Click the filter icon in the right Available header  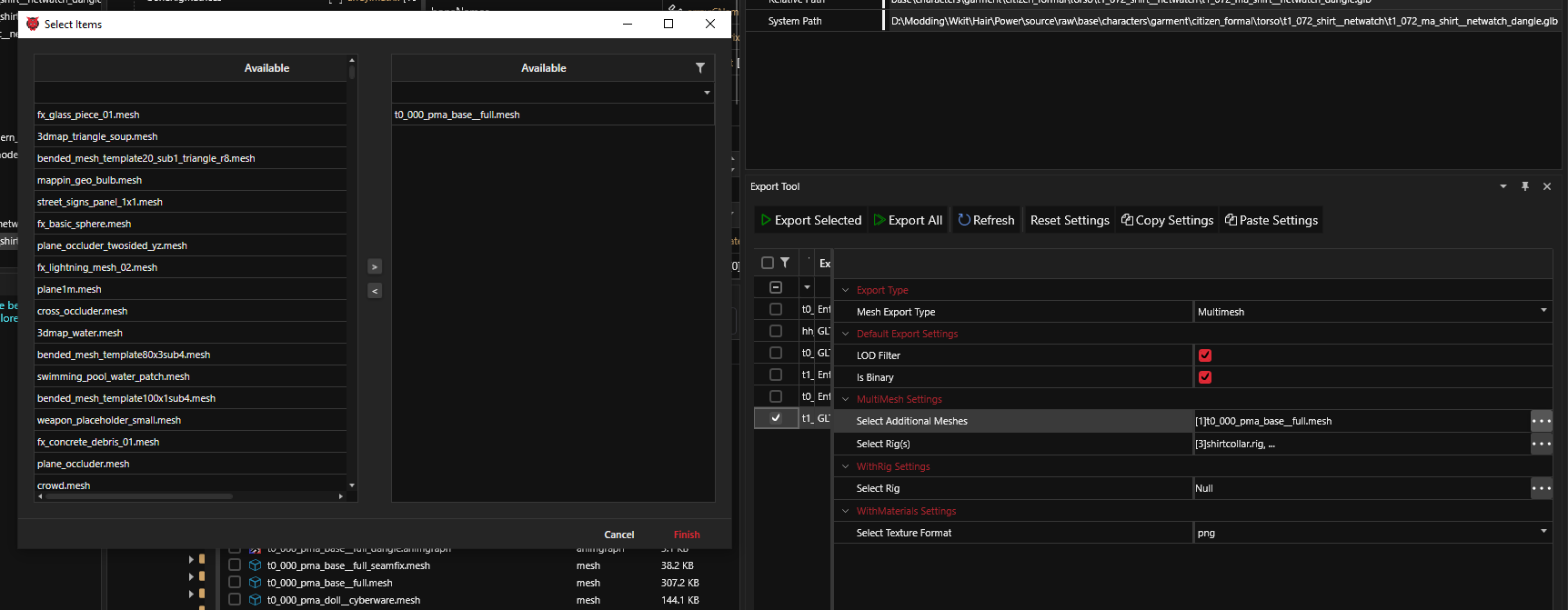point(699,68)
